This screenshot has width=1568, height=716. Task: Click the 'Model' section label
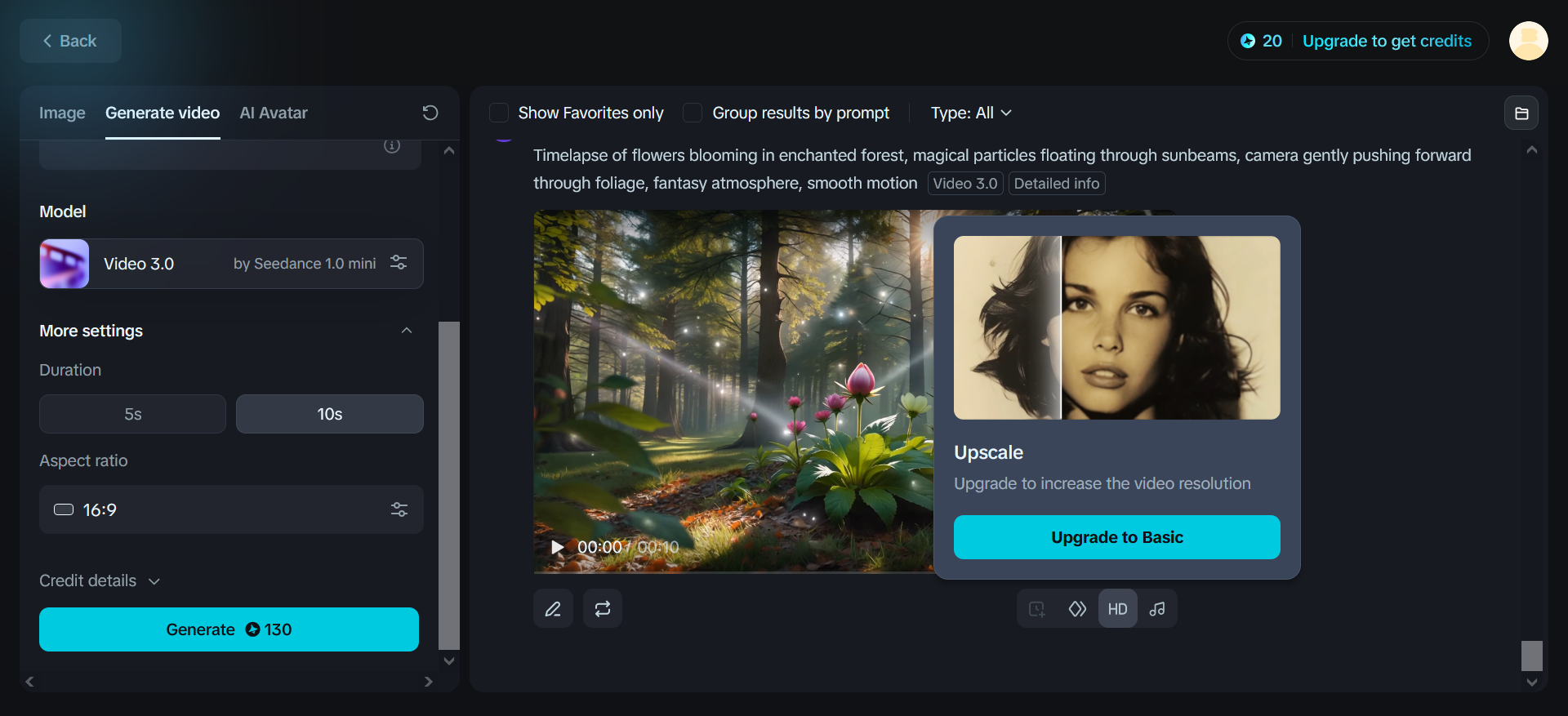(x=63, y=211)
